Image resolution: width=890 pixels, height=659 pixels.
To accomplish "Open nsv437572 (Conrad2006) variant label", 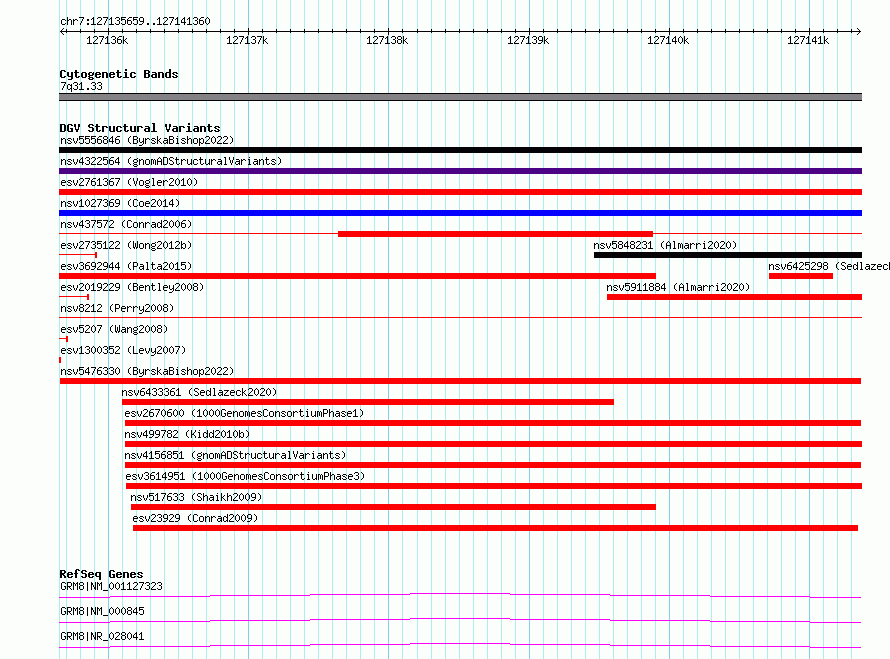I will tap(126, 224).
